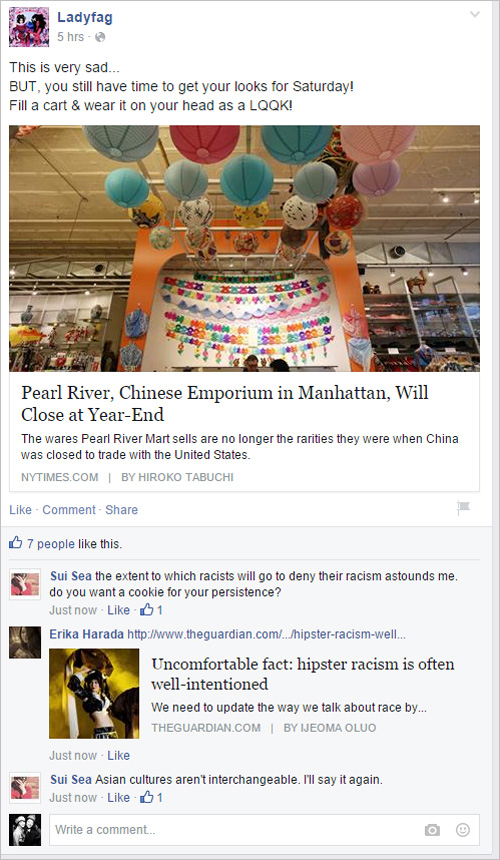View the 7 people who liked
Viewport: 500px width, 860px height.
(51, 544)
